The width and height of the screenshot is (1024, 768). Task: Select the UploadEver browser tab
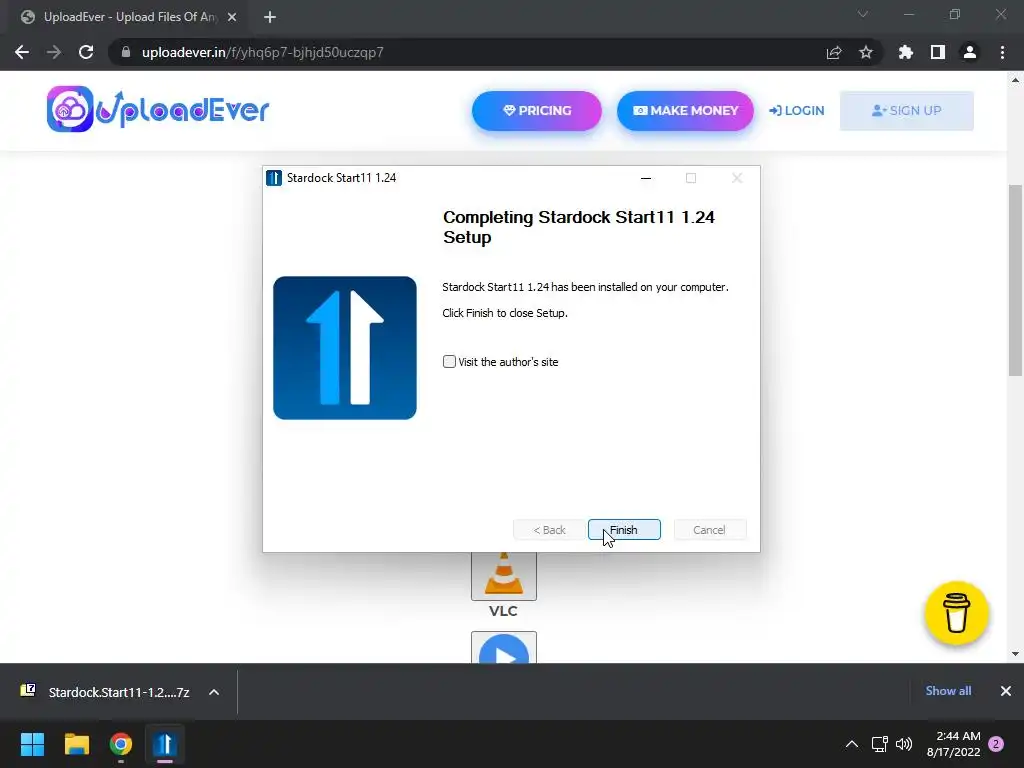click(129, 17)
